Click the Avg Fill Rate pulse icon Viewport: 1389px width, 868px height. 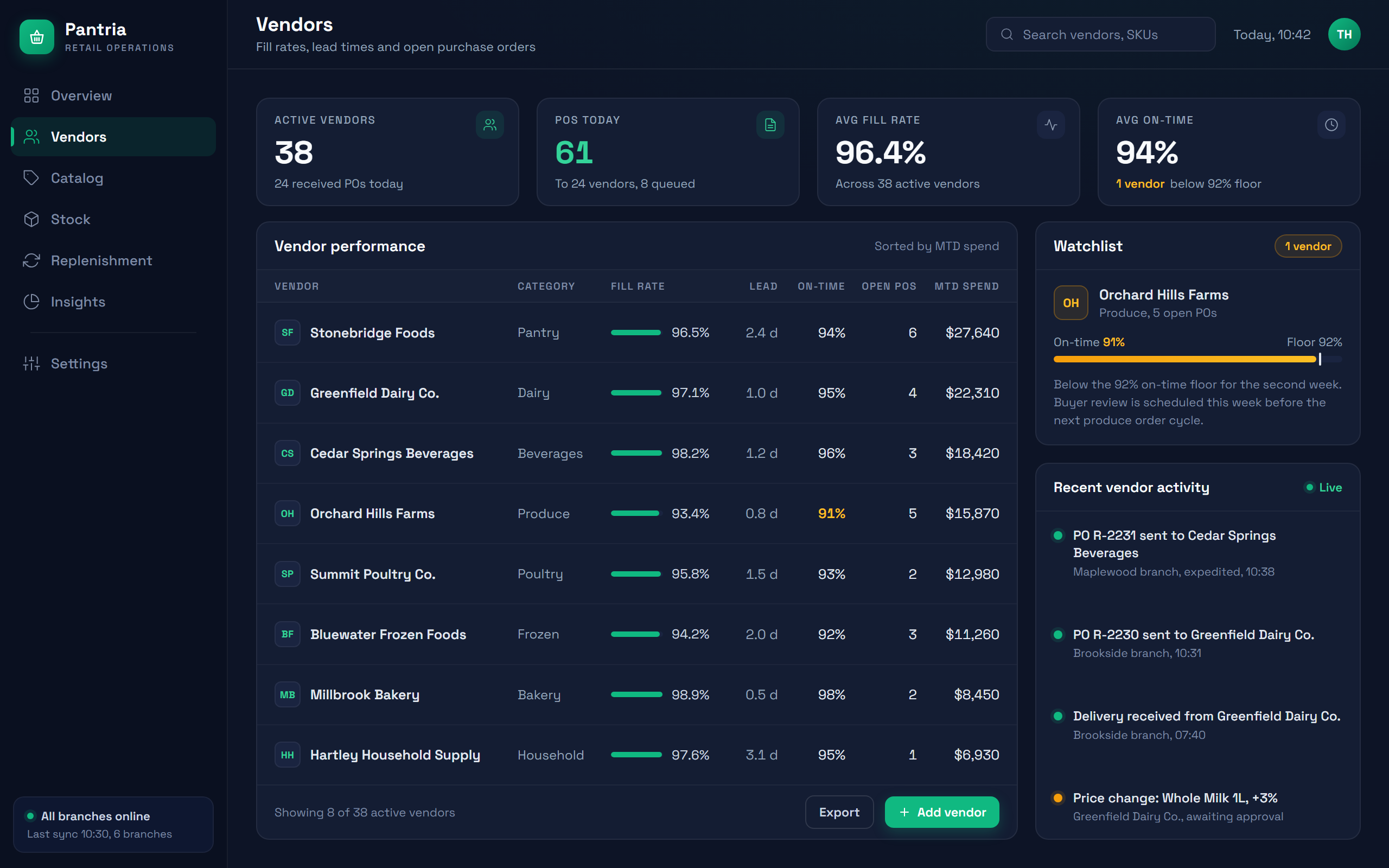pos(1051,125)
